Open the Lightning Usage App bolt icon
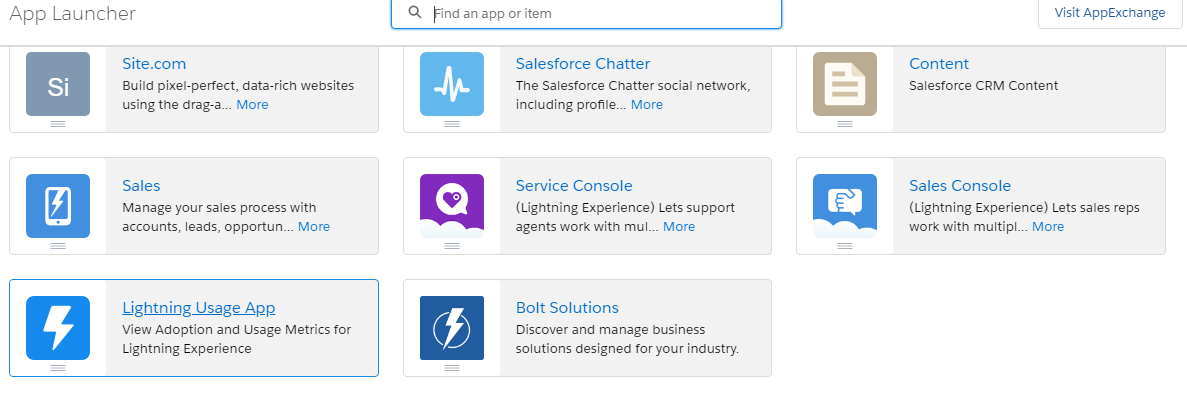The image size is (1187, 397). [x=58, y=328]
